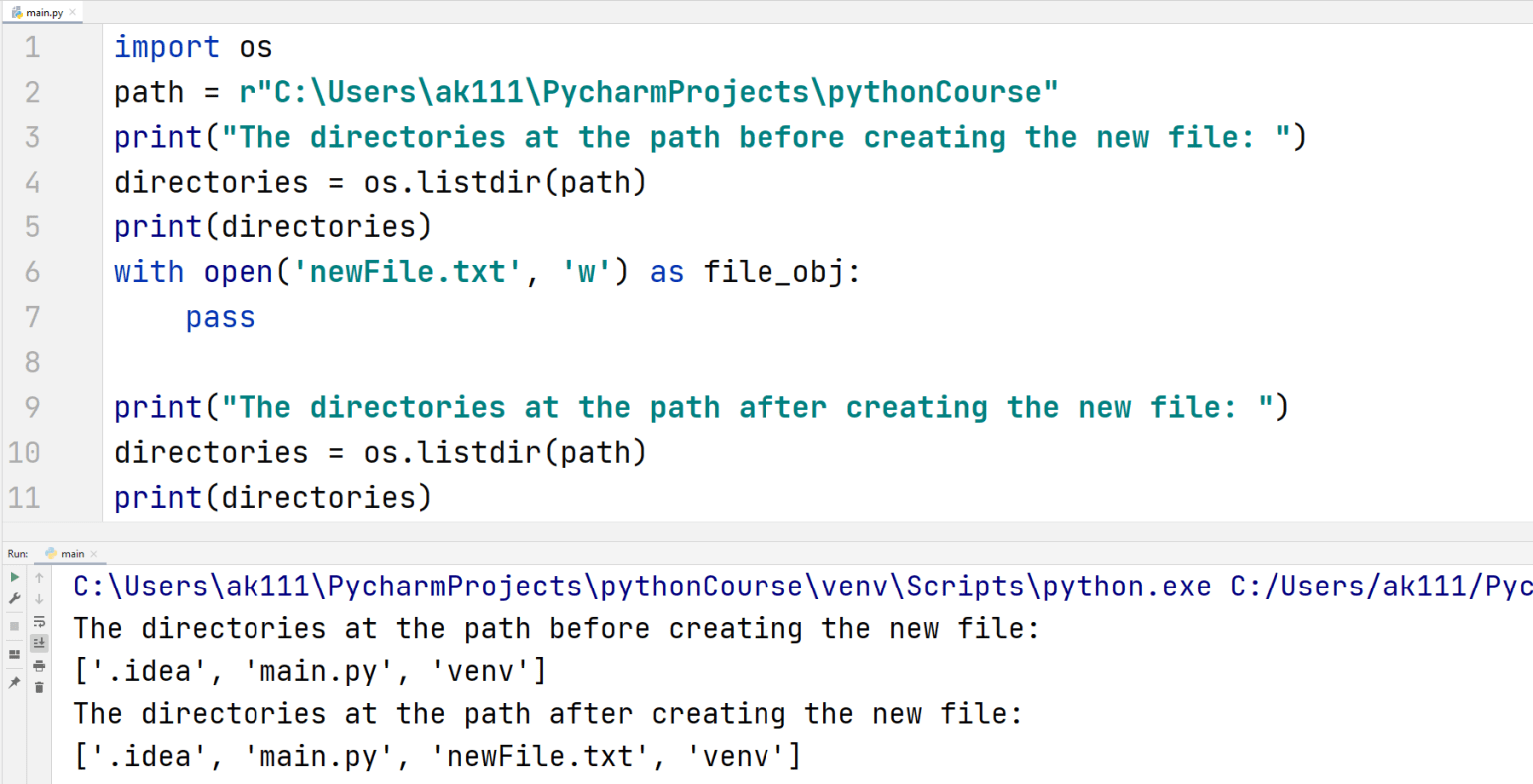Navigate up the stack trace
Screen dimensions: 1533x784
[39, 578]
